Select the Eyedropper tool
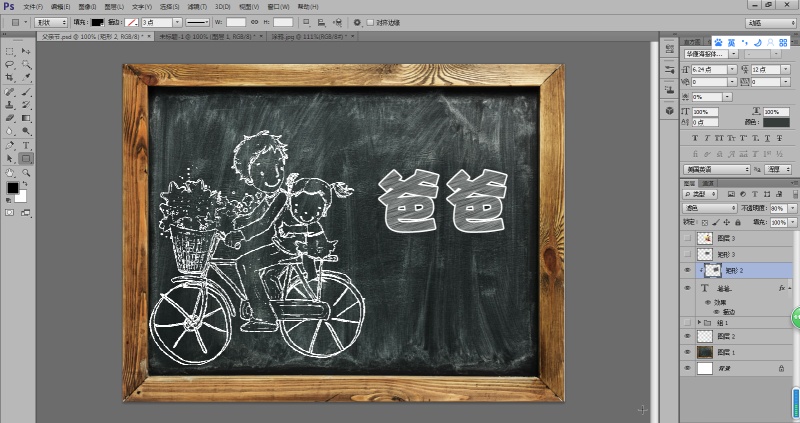 [x=26, y=78]
